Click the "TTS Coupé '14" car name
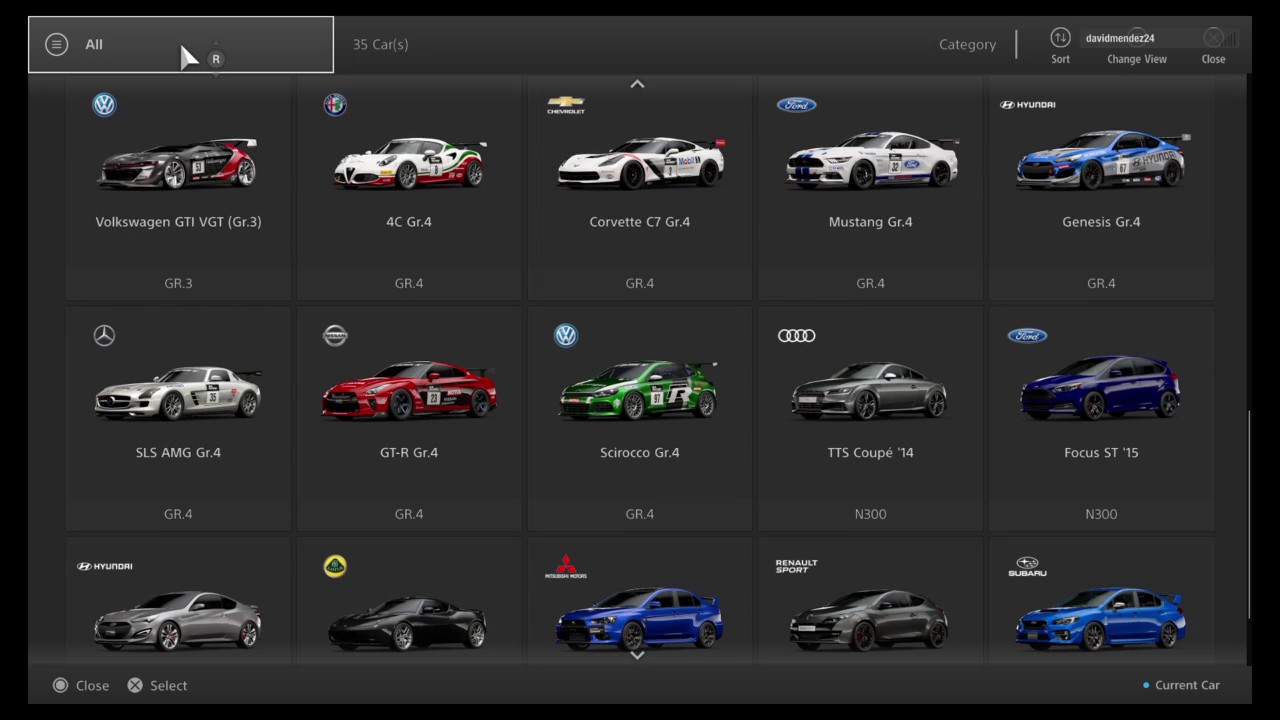This screenshot has height=720, width=1280. (x=870, y=453)
